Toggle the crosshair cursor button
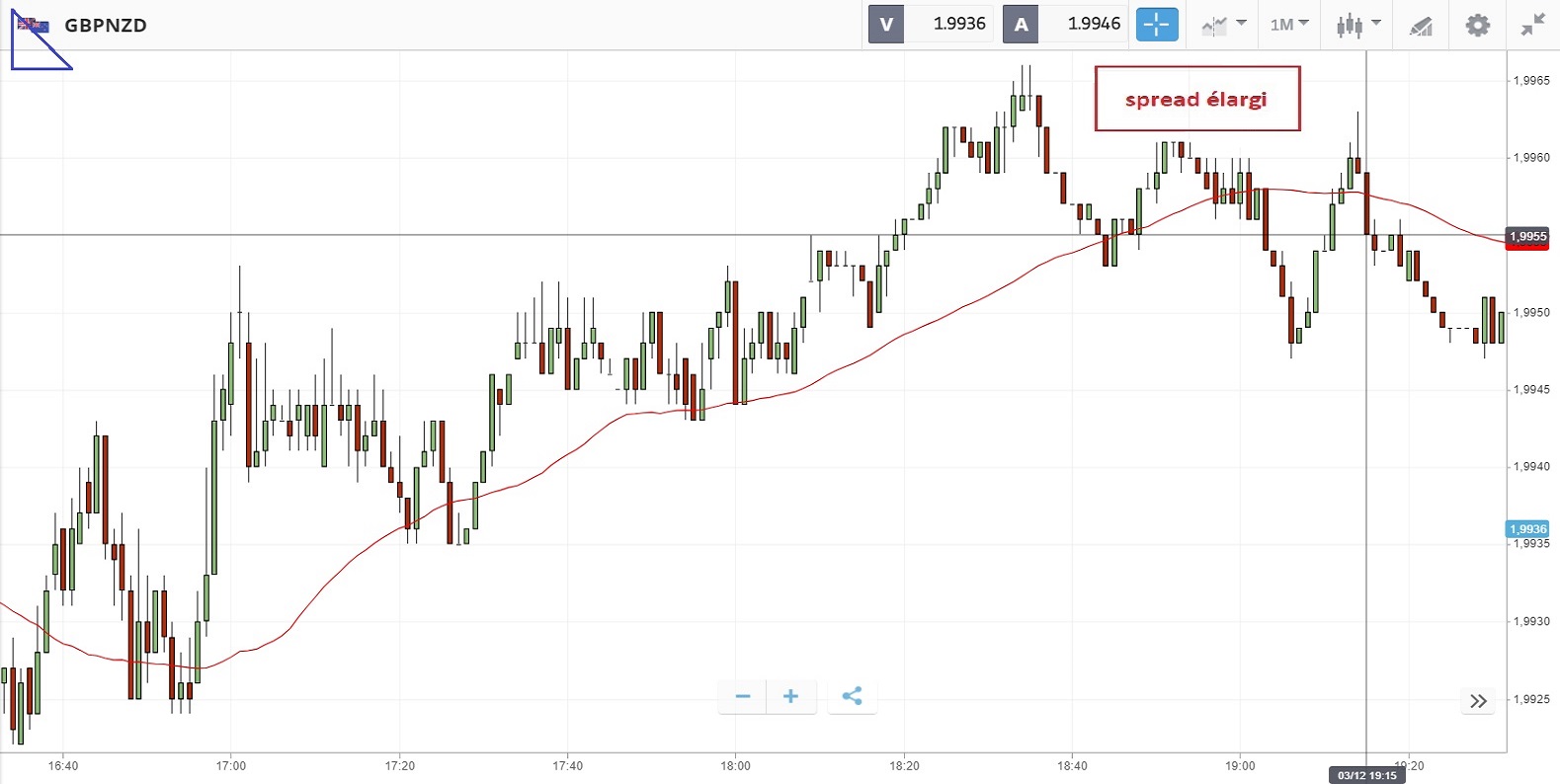This screenshot has width=1560, height=784. tap(1156, 25)
